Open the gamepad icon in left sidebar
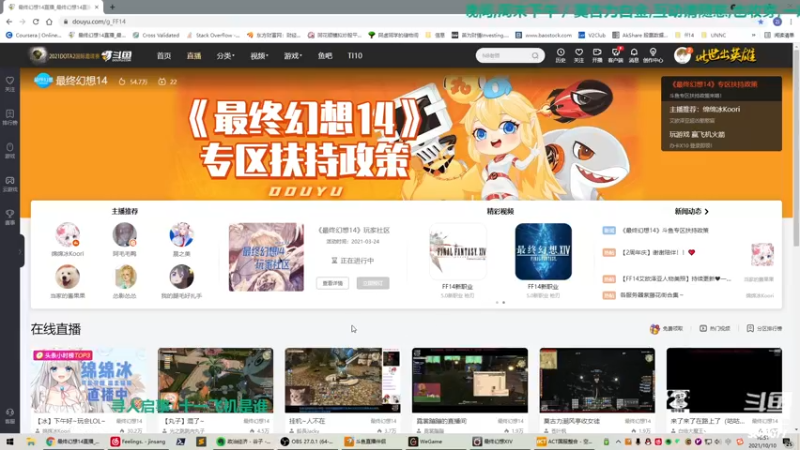 point(10,184)
